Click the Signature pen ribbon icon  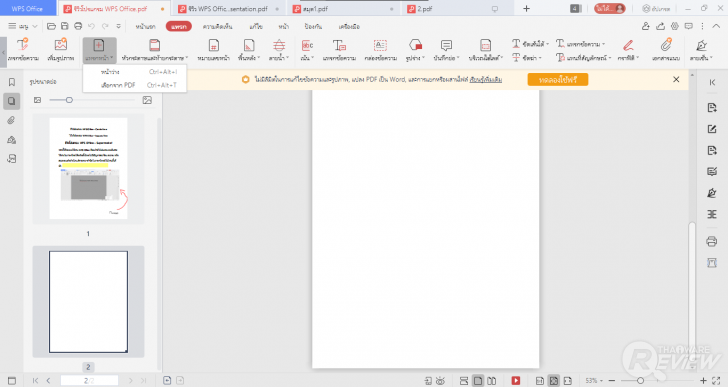702,45
